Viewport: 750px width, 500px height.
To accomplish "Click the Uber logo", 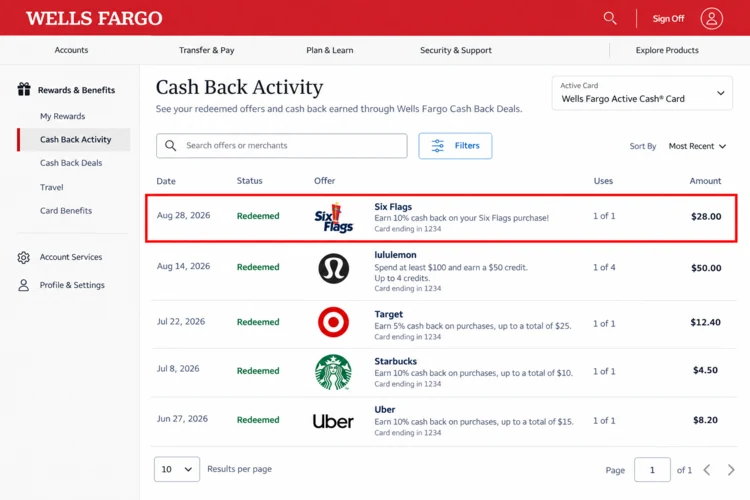I will (333, 421).
